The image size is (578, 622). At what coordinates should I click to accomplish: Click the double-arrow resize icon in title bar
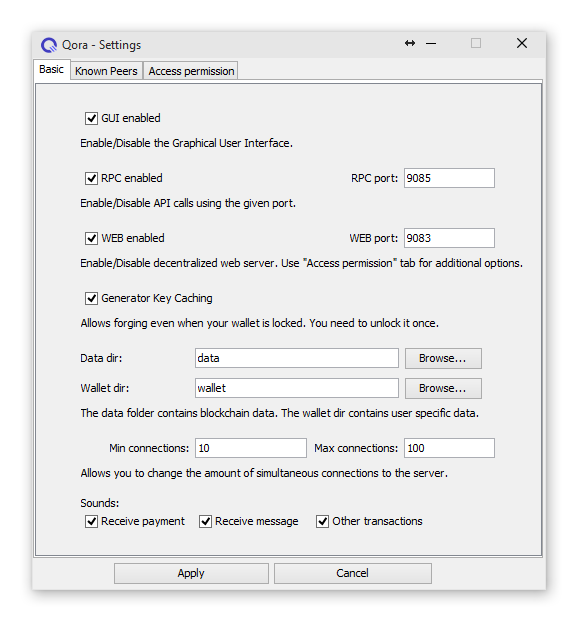tap(410, 43)
